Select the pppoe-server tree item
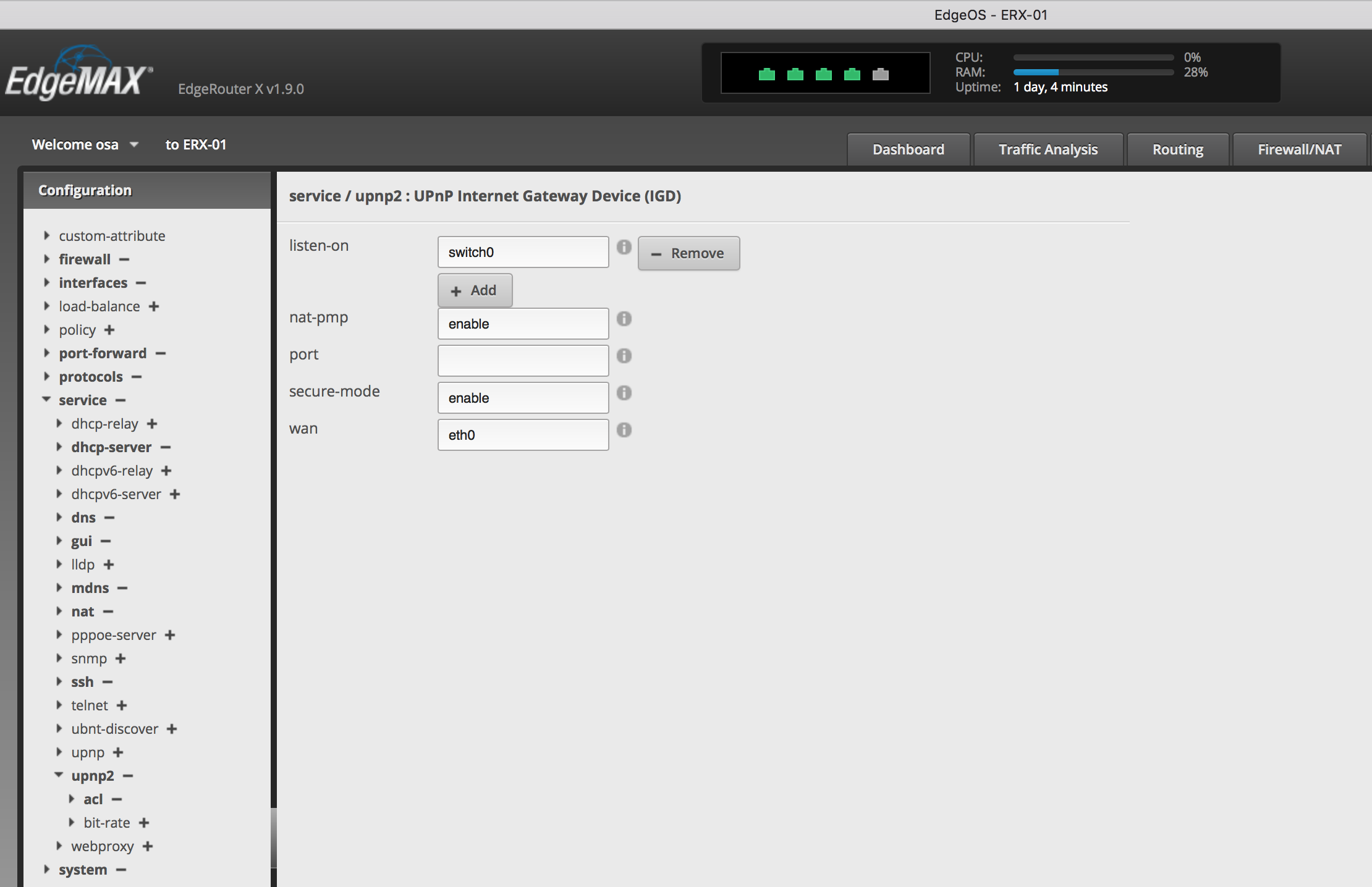Screen dimensions: 1372x887 [x=114, y=635]
